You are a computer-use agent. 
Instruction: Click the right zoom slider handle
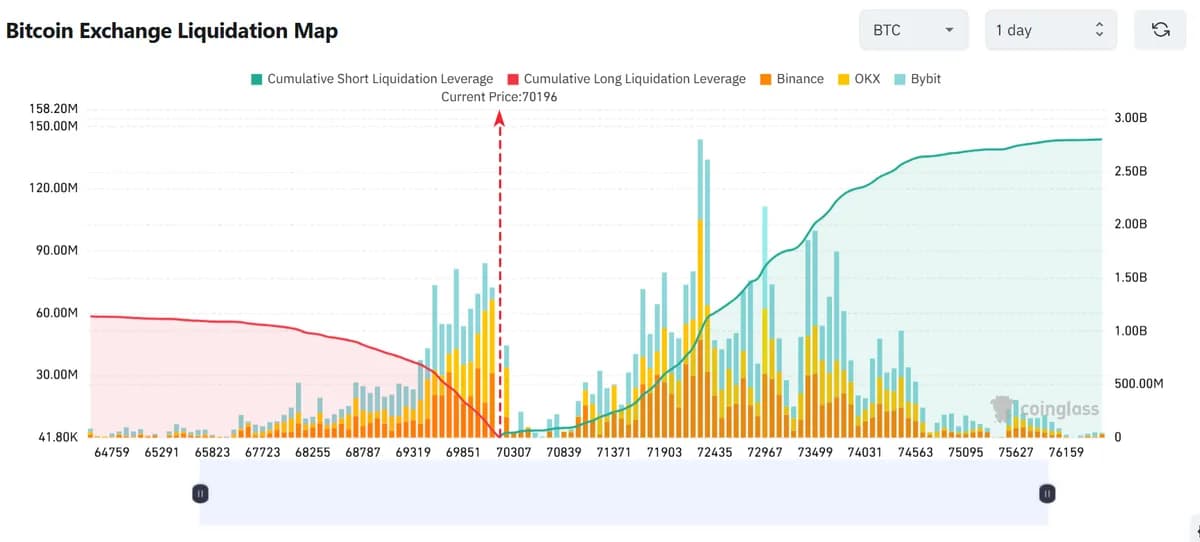[x=1047, y=493]
